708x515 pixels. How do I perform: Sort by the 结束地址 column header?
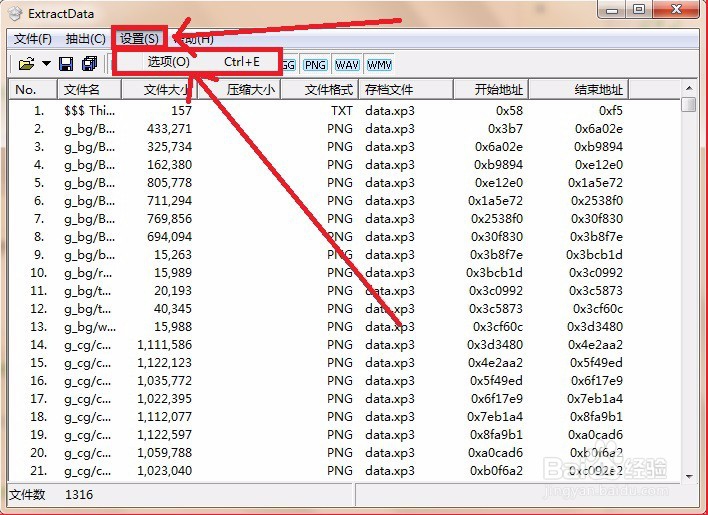click(578, 89)
